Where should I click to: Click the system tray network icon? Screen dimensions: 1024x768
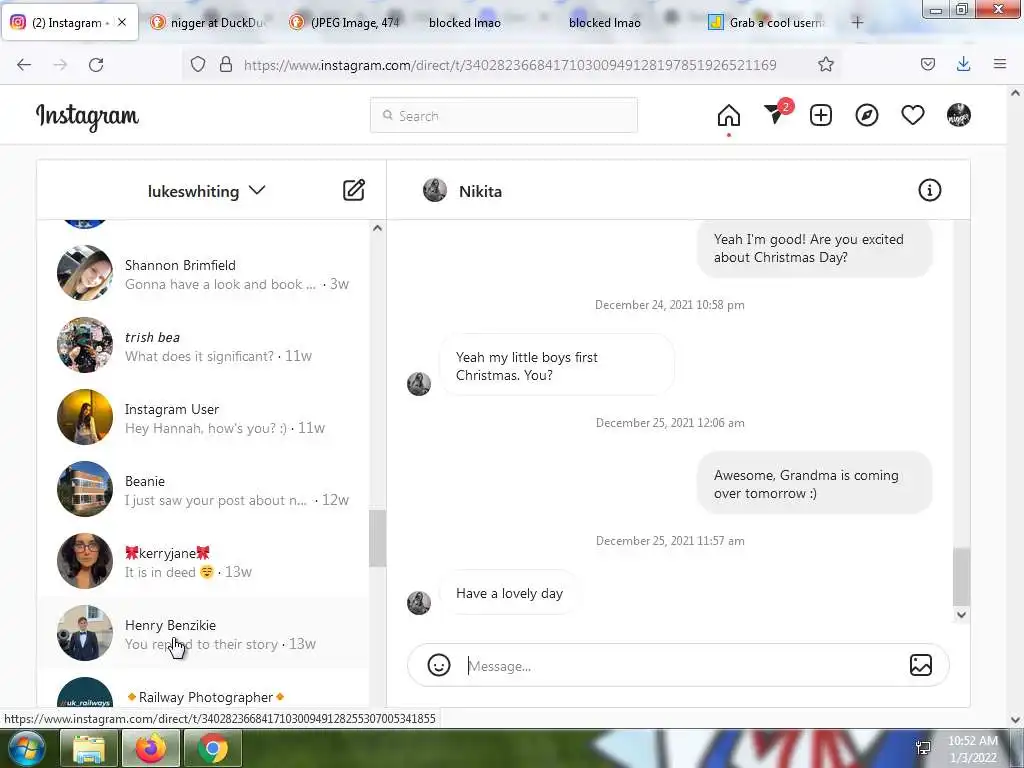point(923,748)
